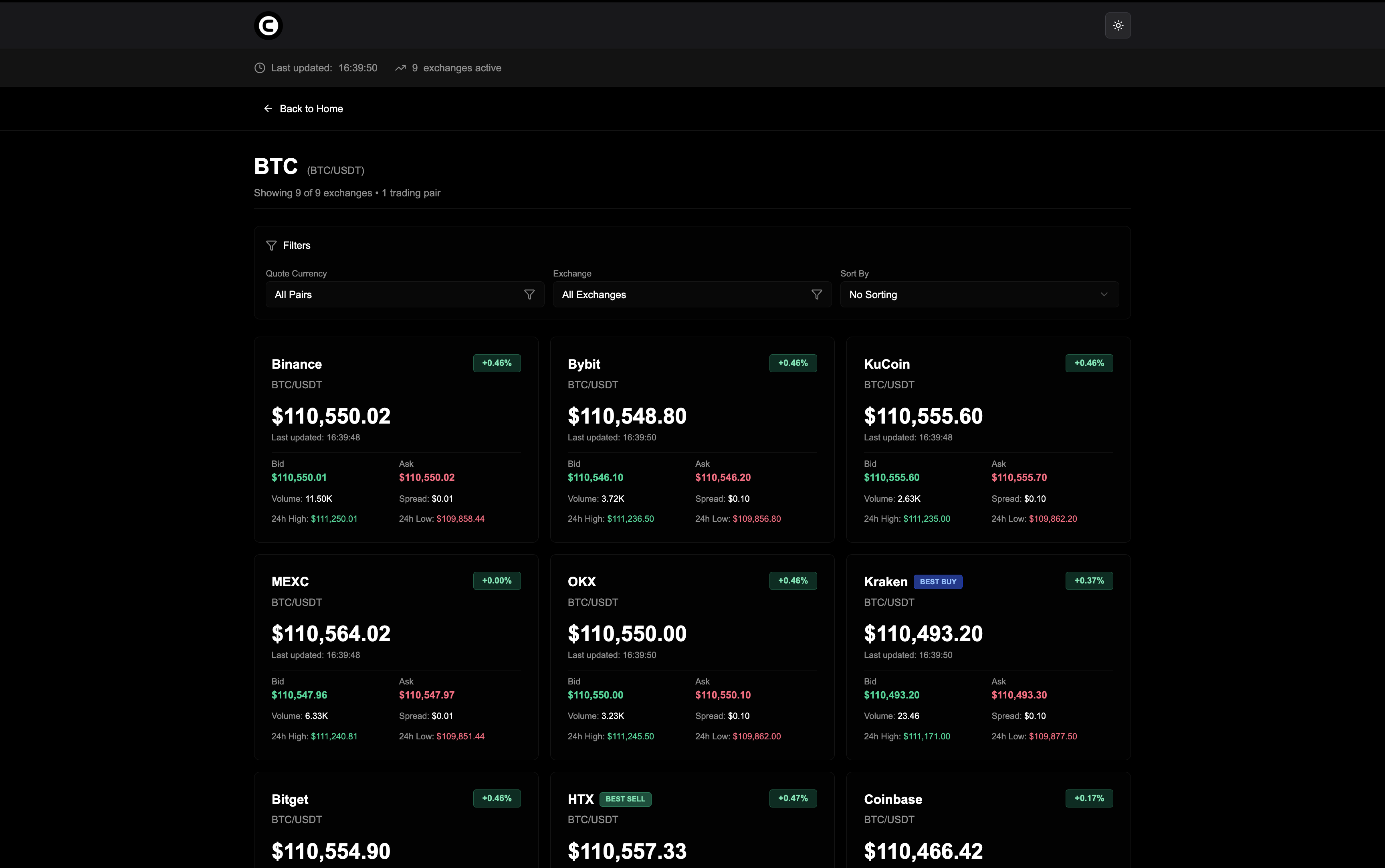The width and height of the screenshot is (1385, 868).
Task: Click the green bid price on the OKX card
Action: point(596,694)
